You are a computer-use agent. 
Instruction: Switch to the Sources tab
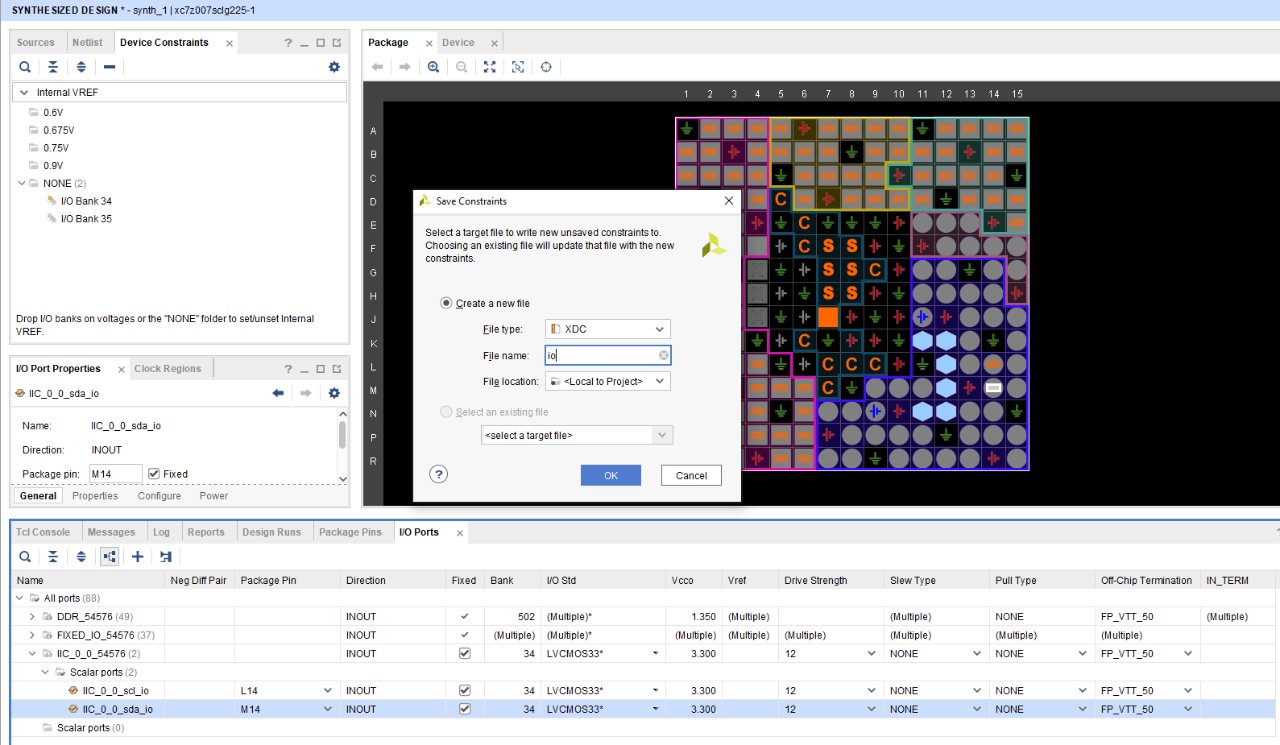pyautogui.click(x=36, y=43)
